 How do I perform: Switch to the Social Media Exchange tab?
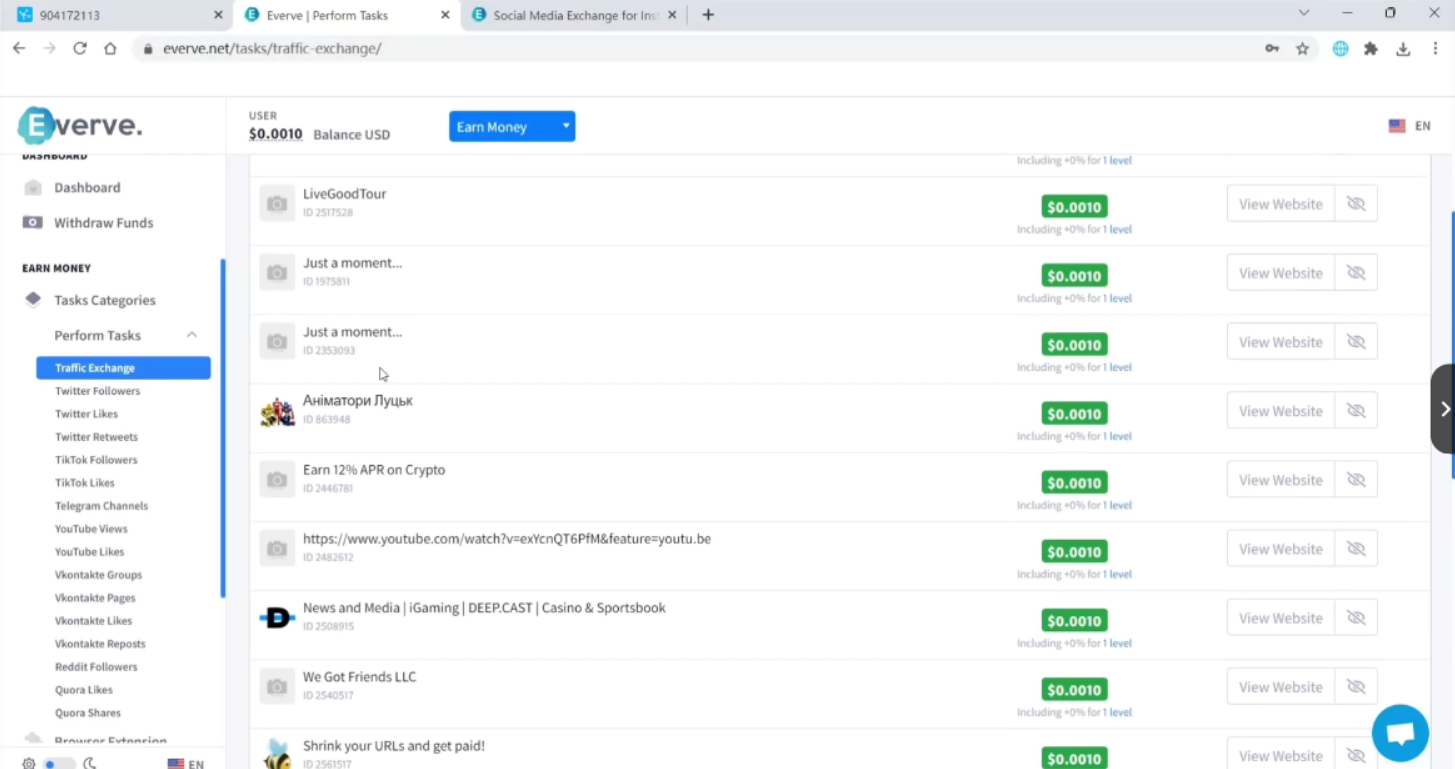click(574, 15)
